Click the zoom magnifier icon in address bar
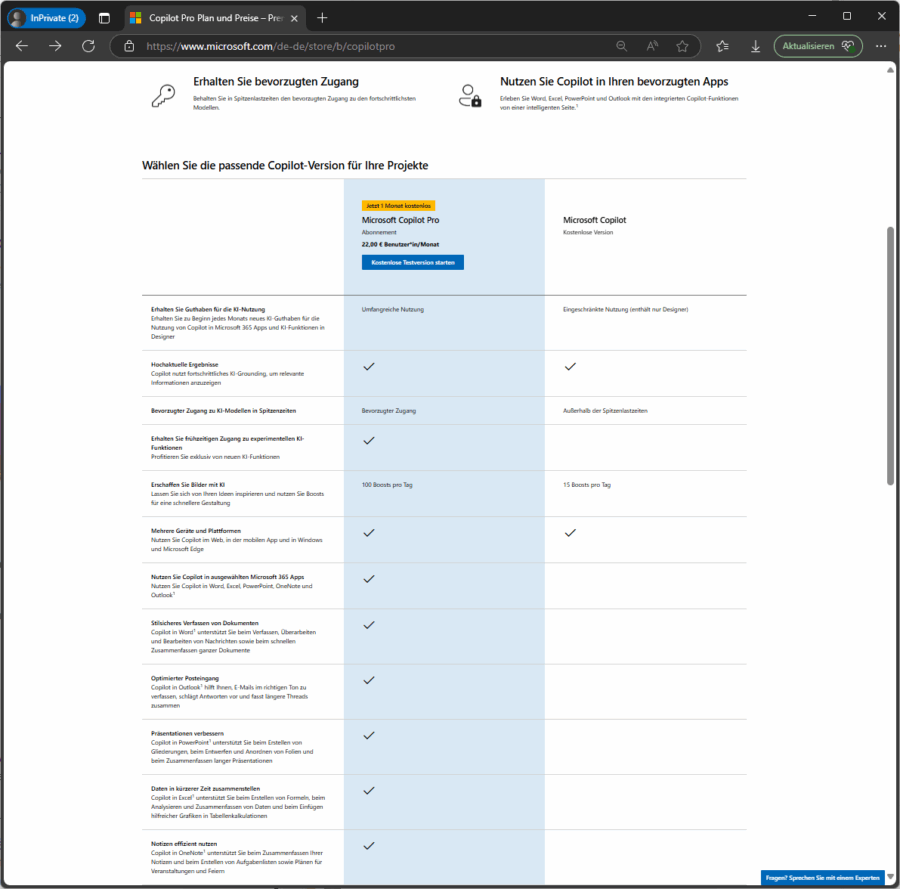 point(622,46)
